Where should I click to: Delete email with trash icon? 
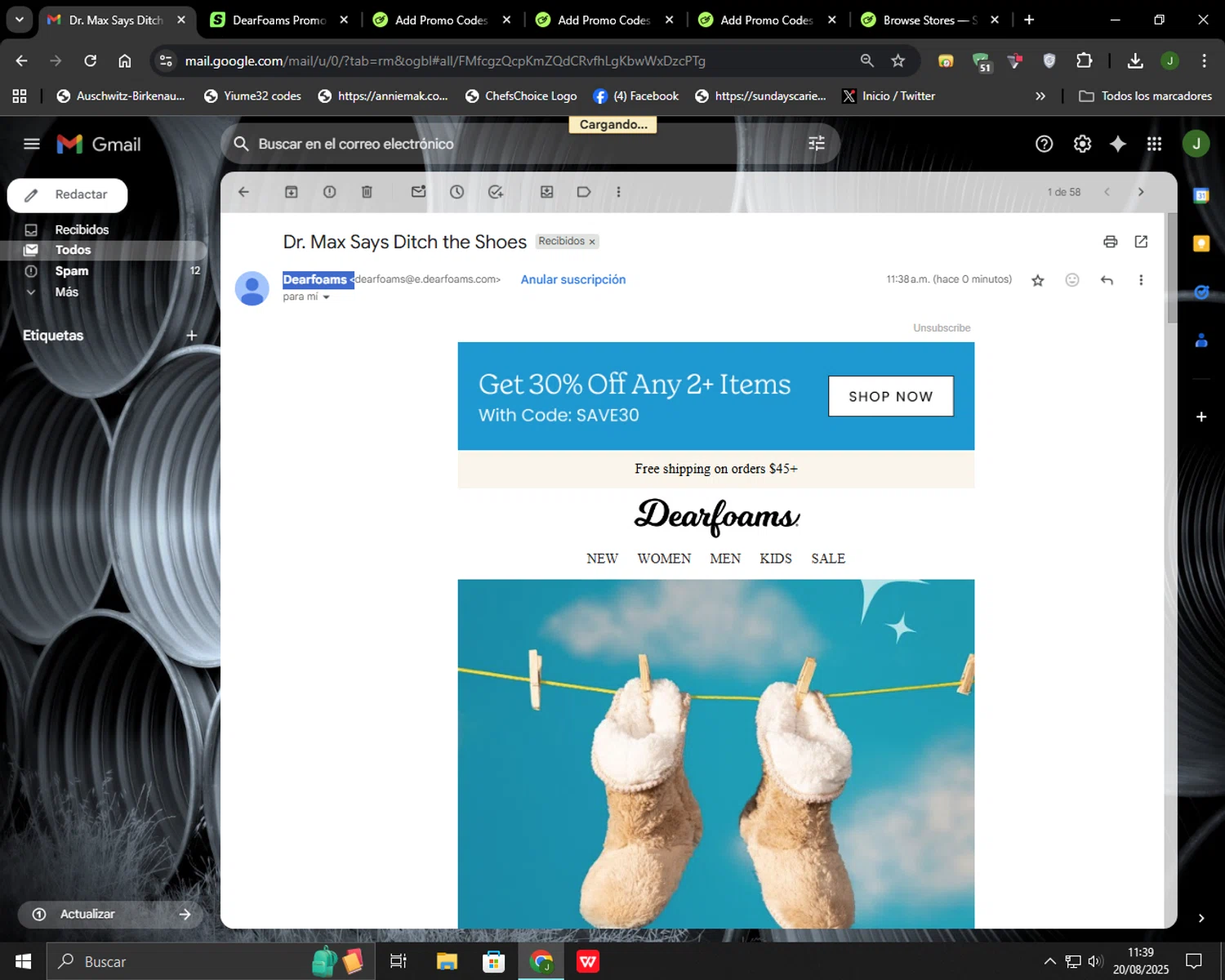pos(367,192)
